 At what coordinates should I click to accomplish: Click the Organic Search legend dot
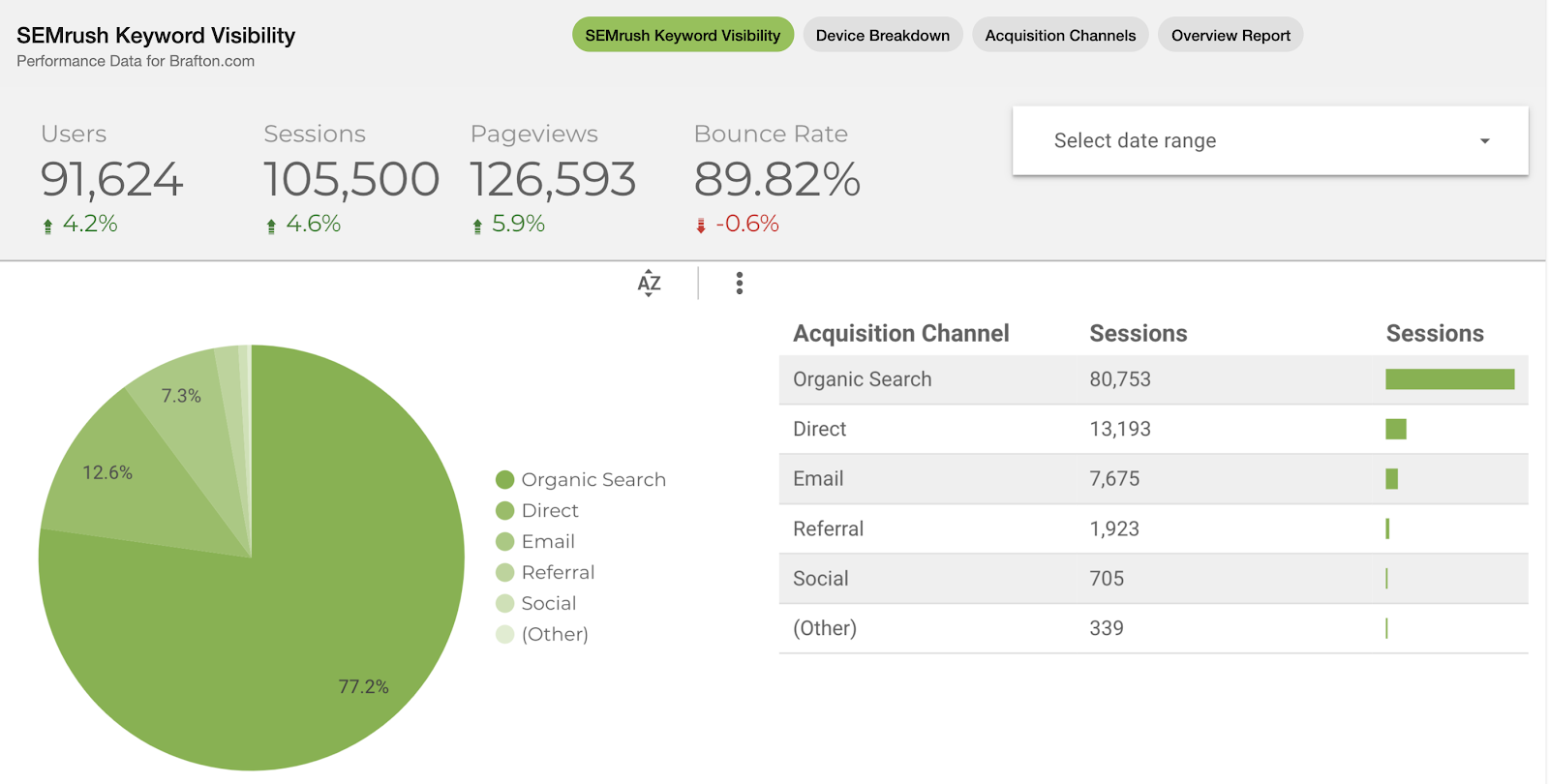click(504, 480)
